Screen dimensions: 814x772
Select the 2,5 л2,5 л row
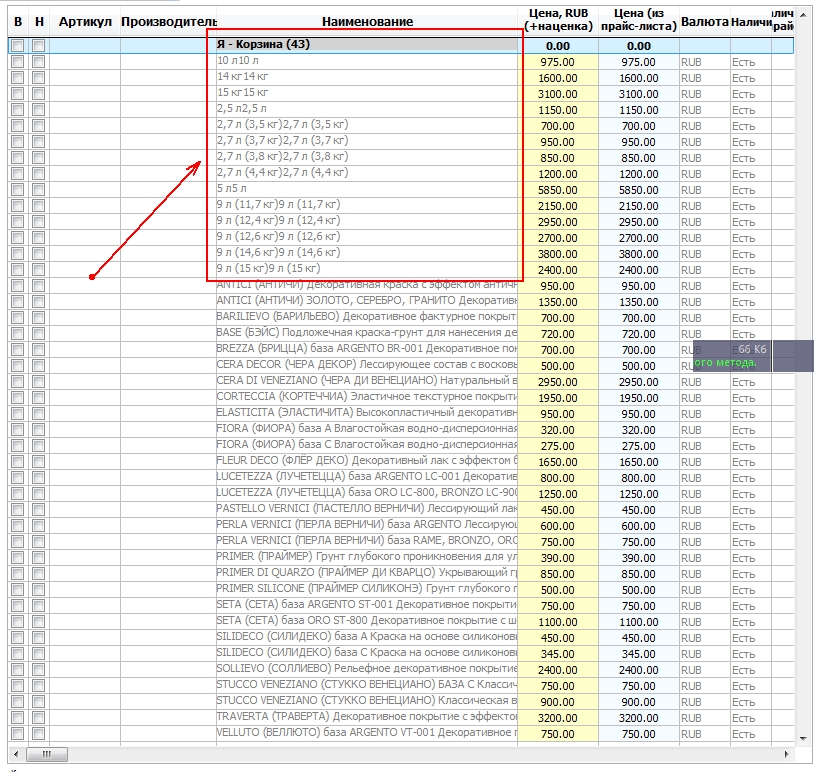tap(401, 110)
